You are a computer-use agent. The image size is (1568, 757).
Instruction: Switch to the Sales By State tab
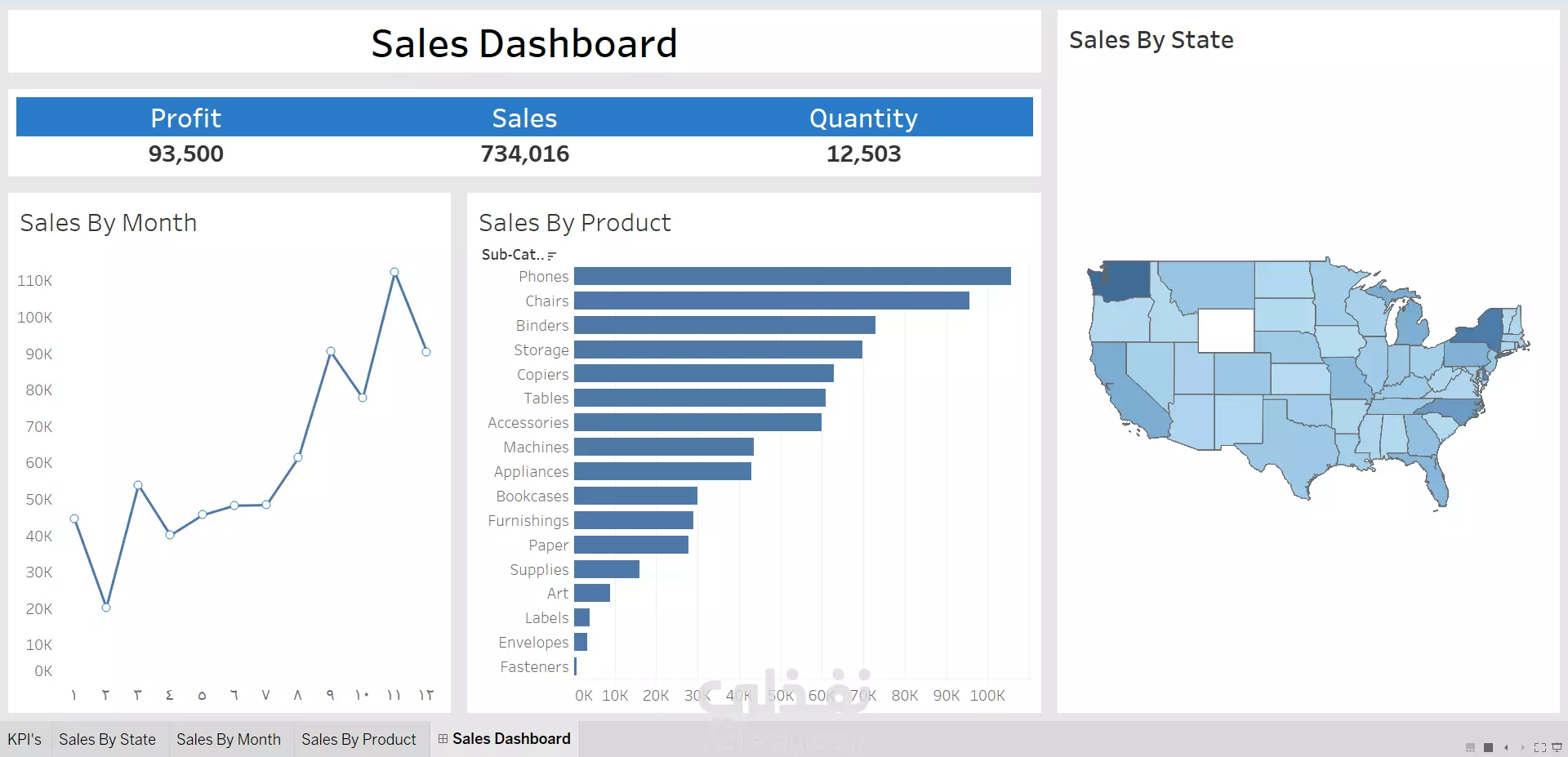coord(108,739)
